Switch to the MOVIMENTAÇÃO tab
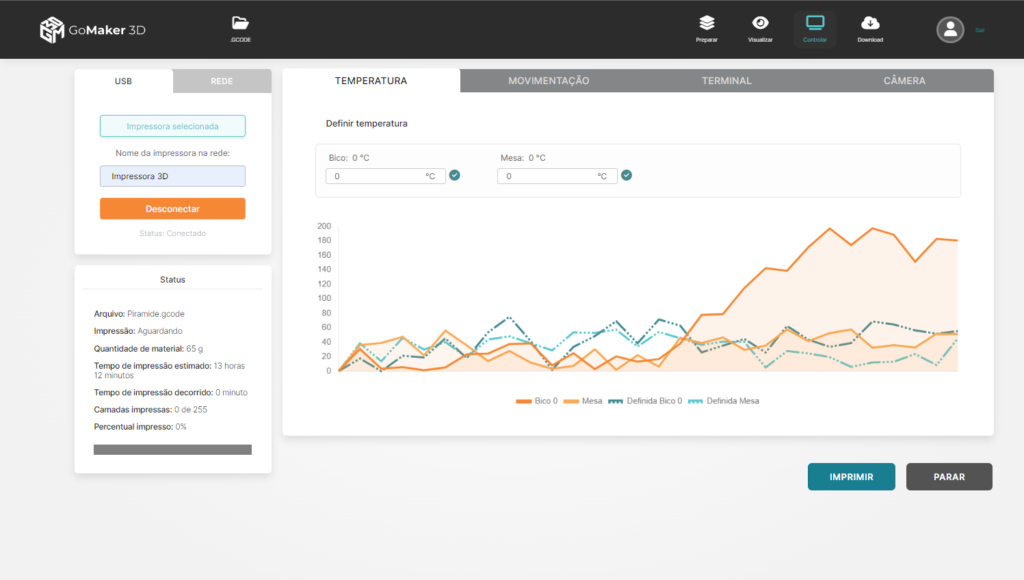The width and height of the screenshot is (1024, 580). click(548, 81)
